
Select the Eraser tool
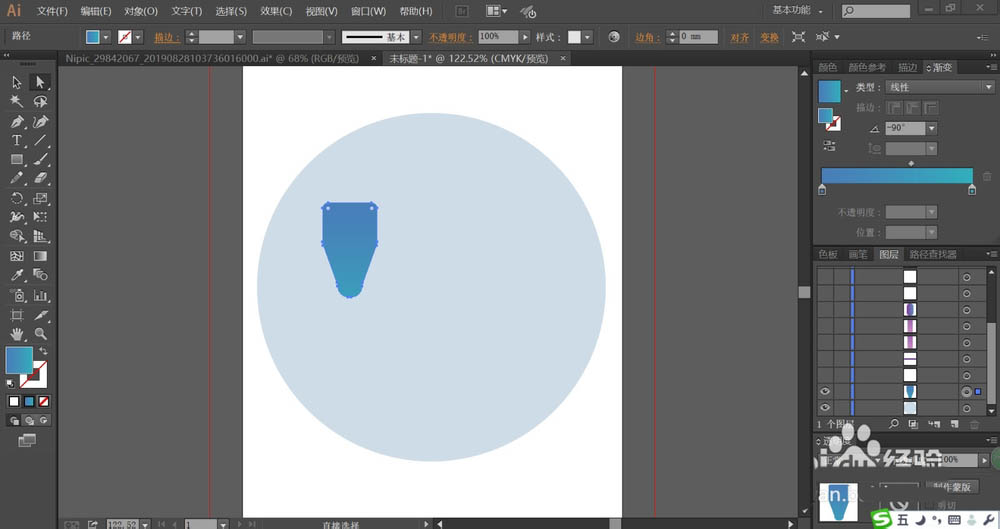pos(40,179)
